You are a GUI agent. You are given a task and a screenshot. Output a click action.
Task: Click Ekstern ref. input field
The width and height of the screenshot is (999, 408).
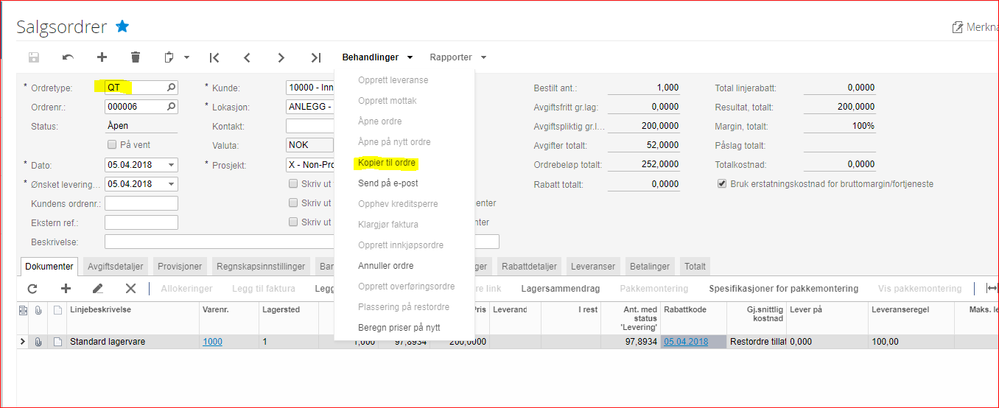pos(141,222)
